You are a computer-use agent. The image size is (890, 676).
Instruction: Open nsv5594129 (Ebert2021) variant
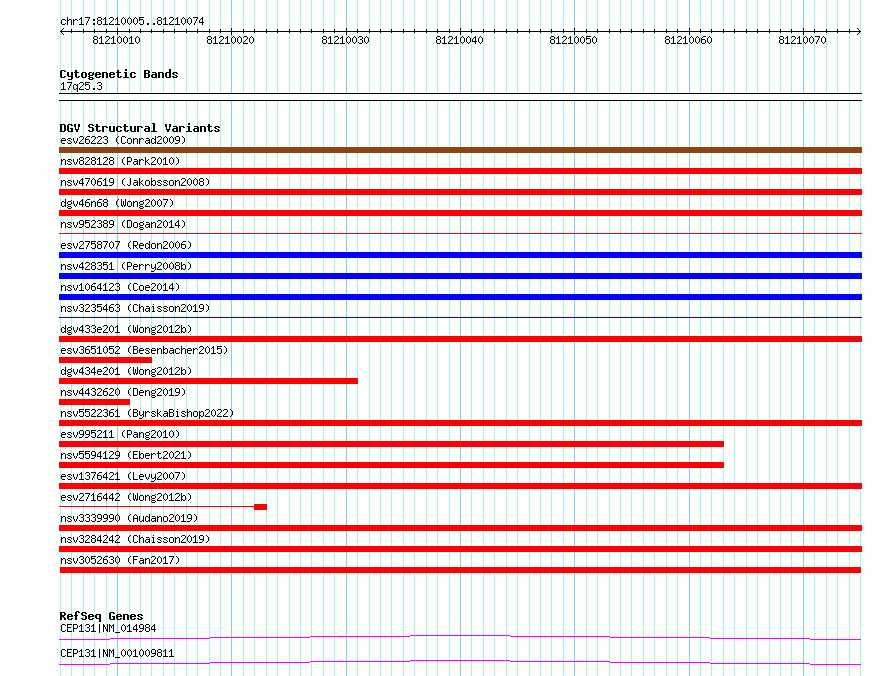click(x=126, y=455)
